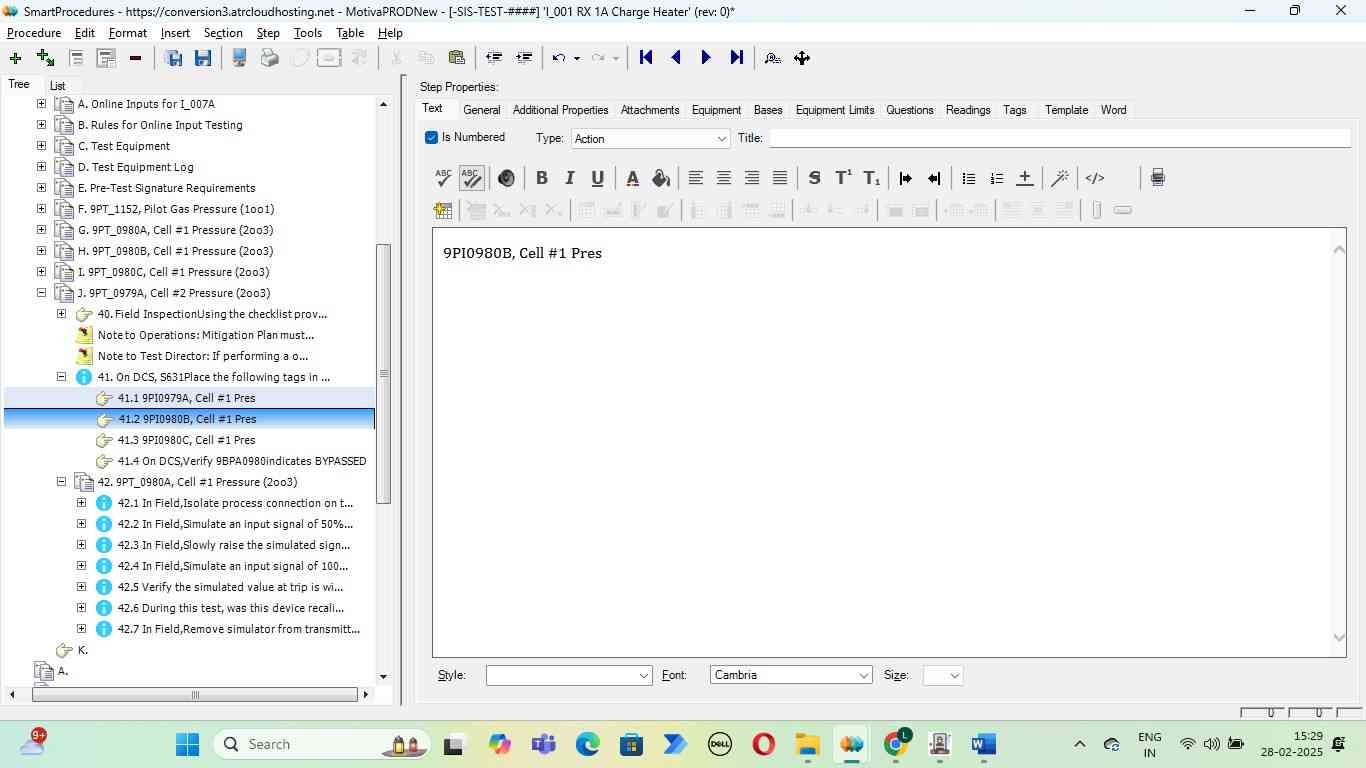Insert a bulleted list
The height and width of the screenshot is (768, 1366).
tap(968, 178)
